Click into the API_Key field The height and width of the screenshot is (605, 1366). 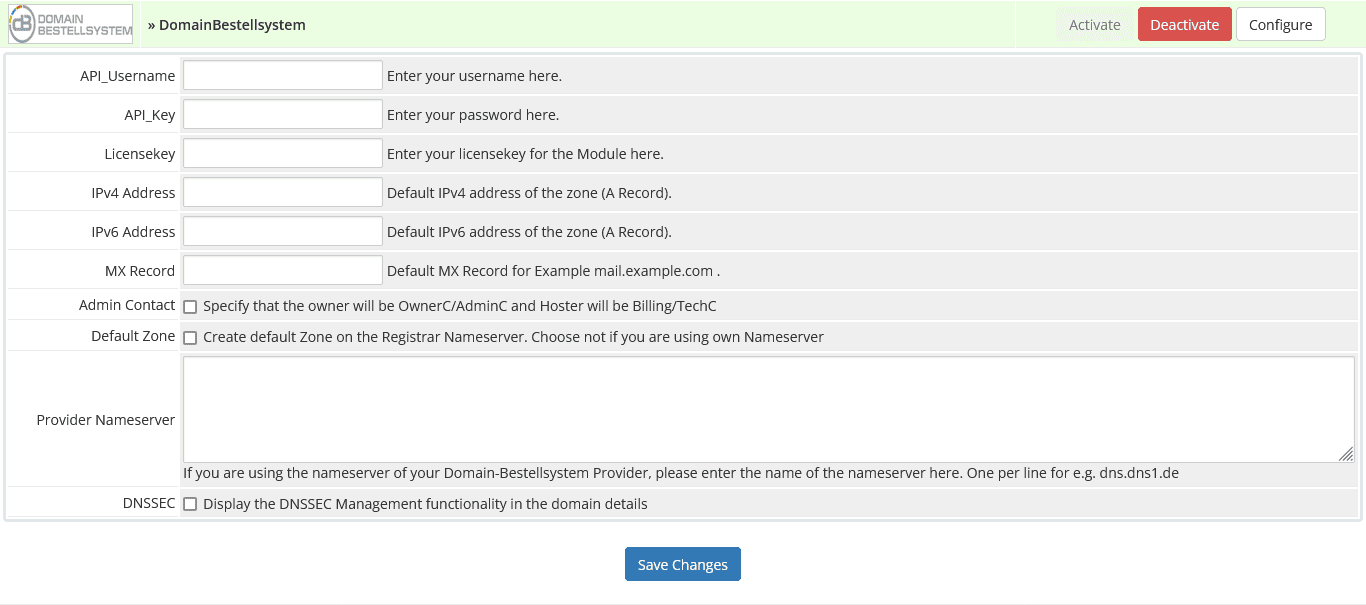[283, 115]
